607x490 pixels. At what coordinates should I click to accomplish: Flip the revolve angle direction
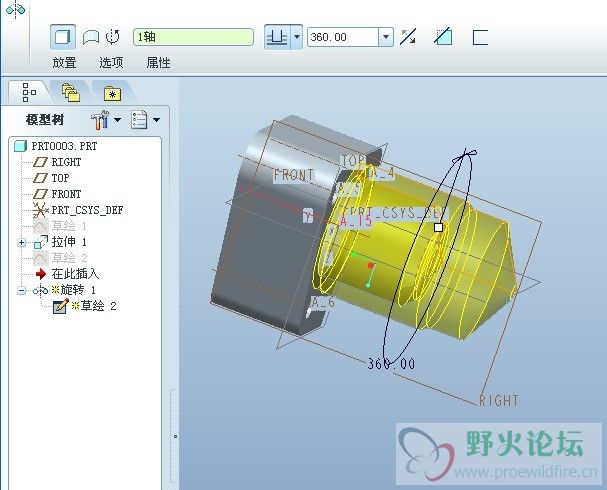(x=408, y=37)
